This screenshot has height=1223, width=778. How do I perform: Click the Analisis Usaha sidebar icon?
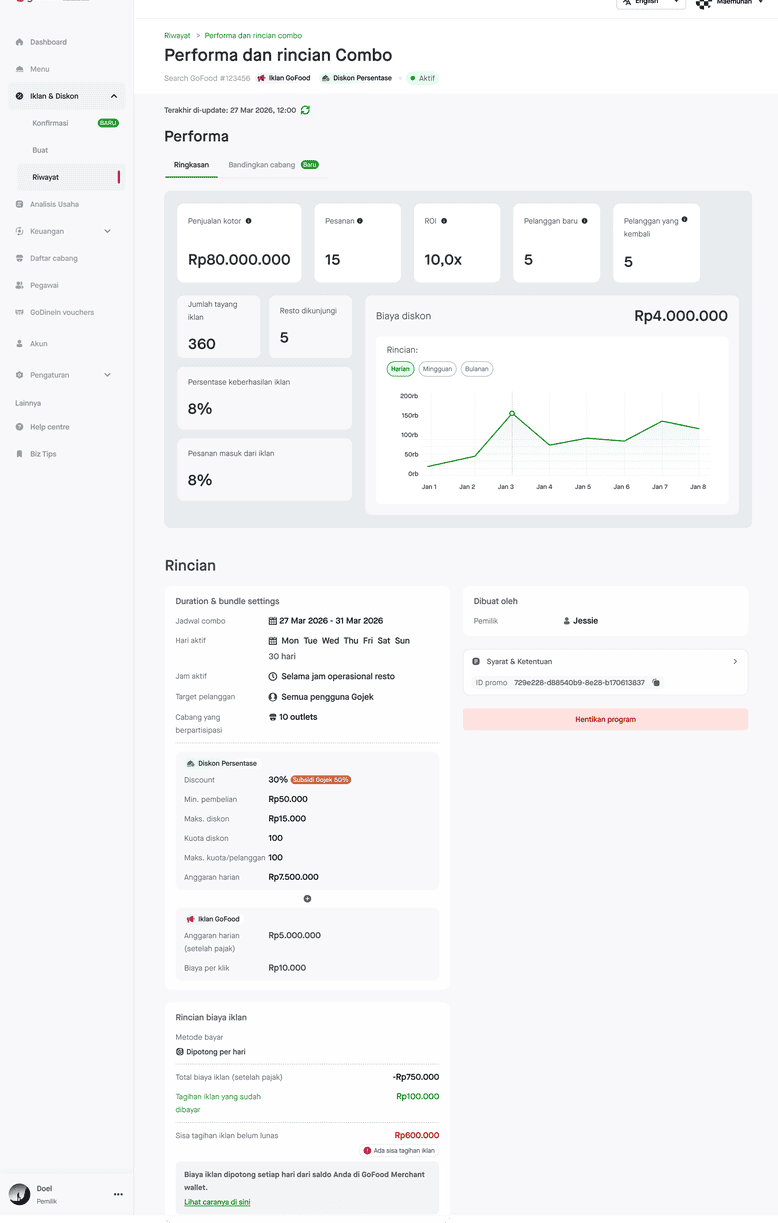(20, 204)
